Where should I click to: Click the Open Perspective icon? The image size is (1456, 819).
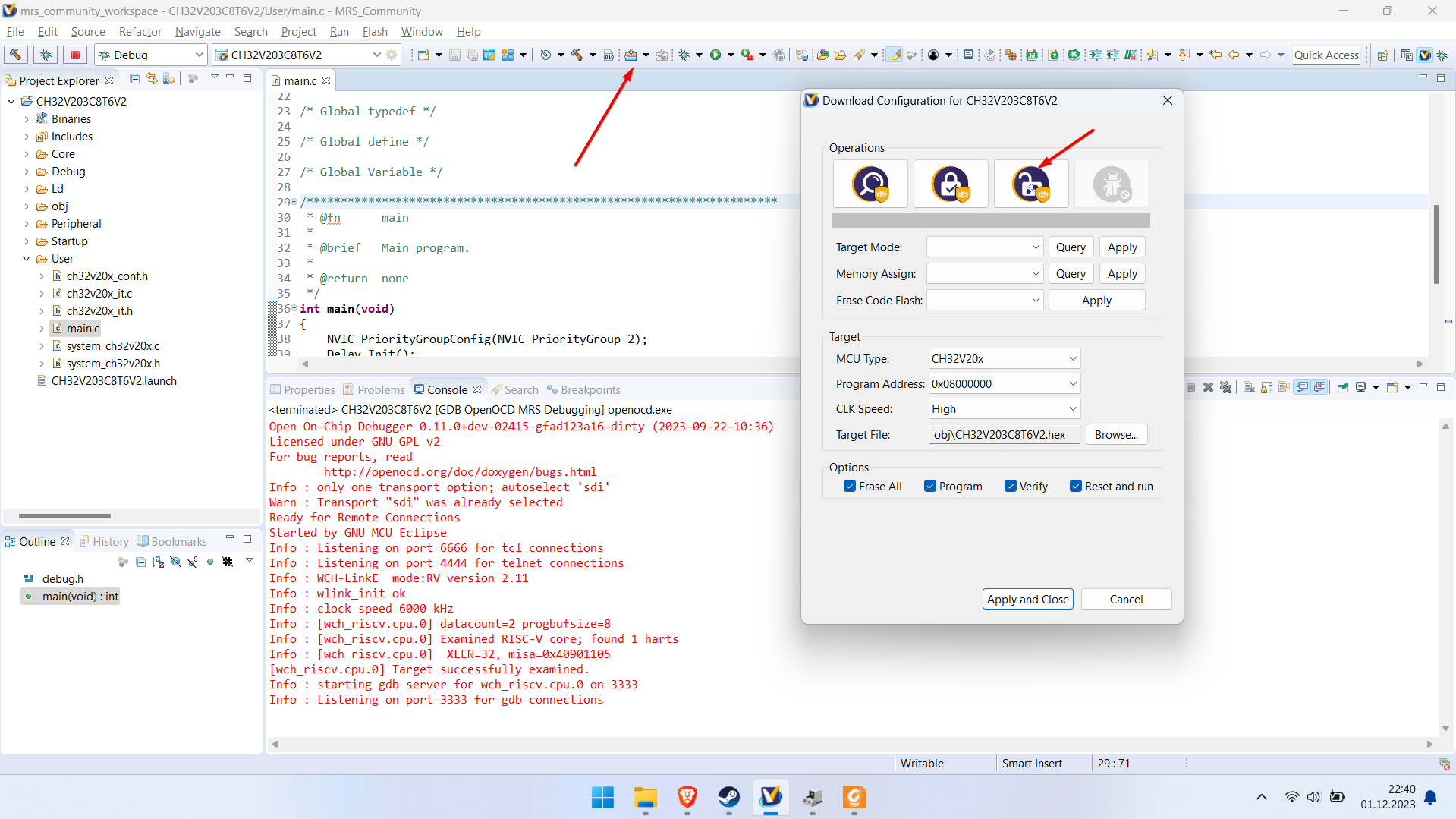[1382, 55]
